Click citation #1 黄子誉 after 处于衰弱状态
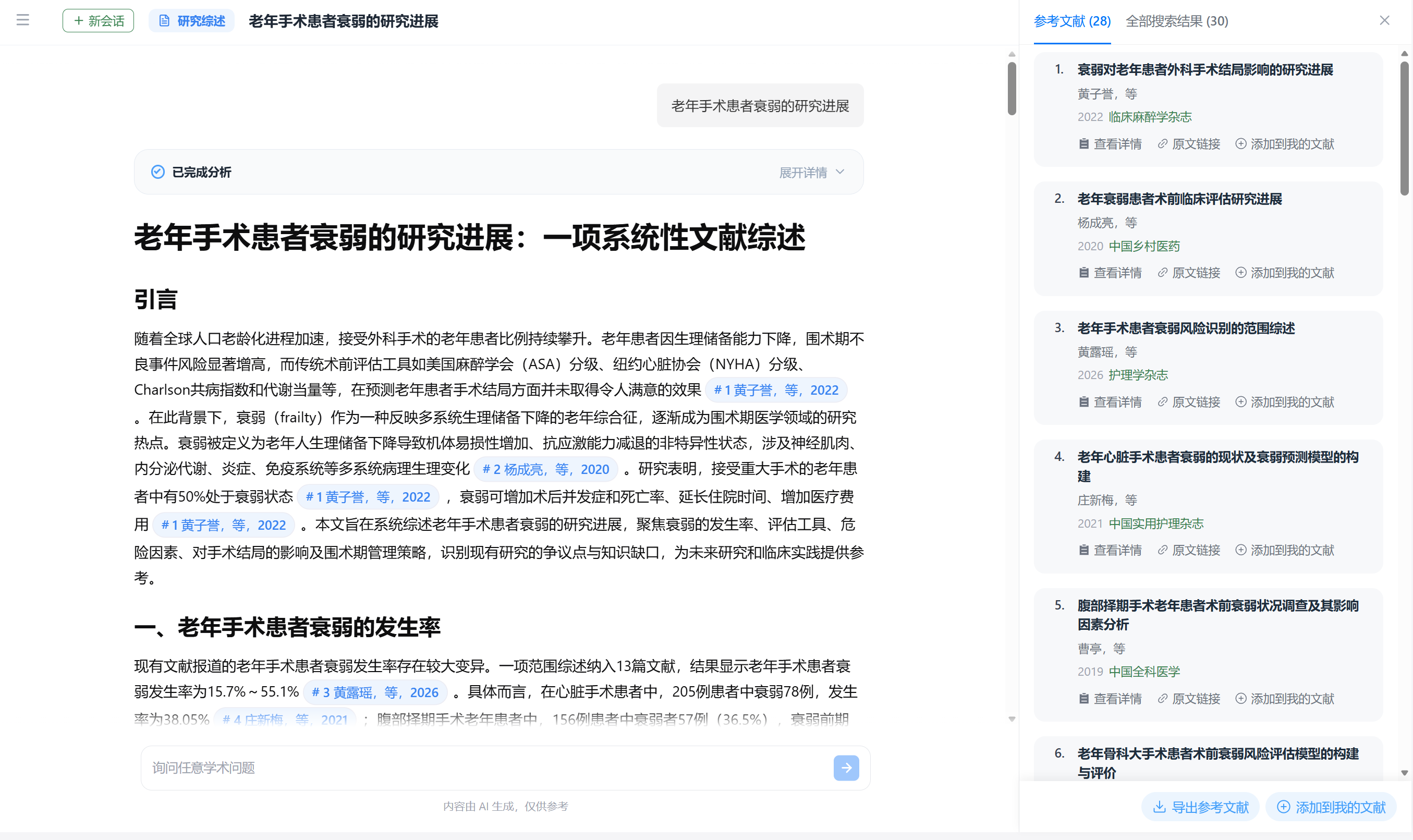The image size is (1413, 840). click(x=368, y=497)
